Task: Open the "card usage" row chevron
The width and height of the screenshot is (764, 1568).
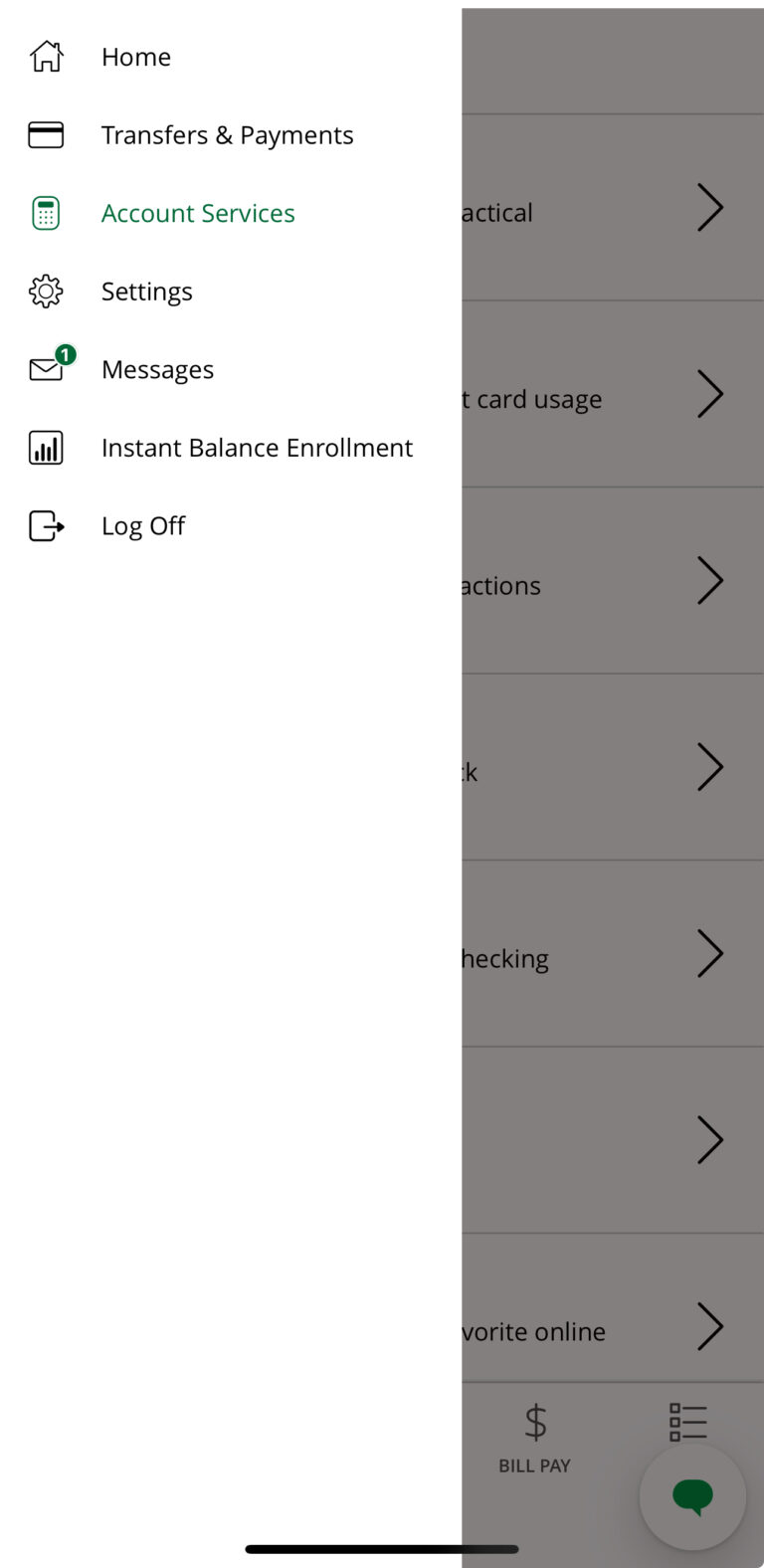Action: pos(709,394)
